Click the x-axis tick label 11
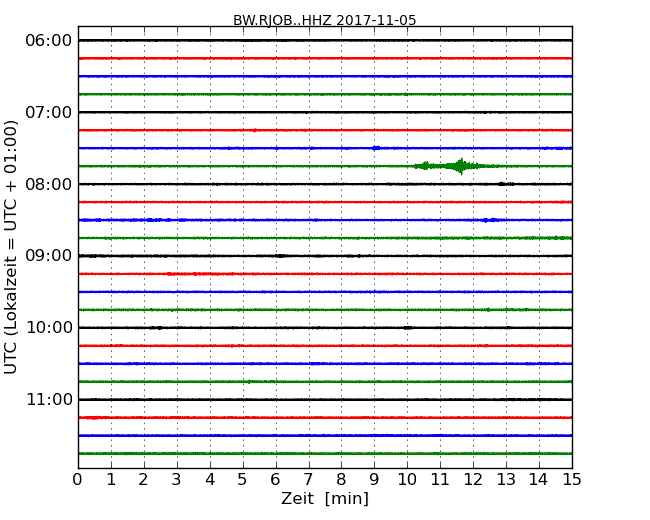Viewport: 650px width, 520px height. (x=440, y=480)
